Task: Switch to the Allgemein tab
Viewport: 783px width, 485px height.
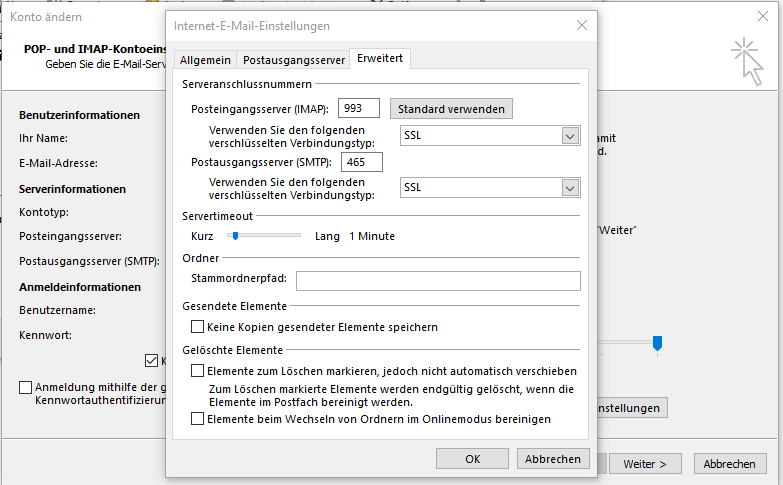Action: click(x=206, y=60)
